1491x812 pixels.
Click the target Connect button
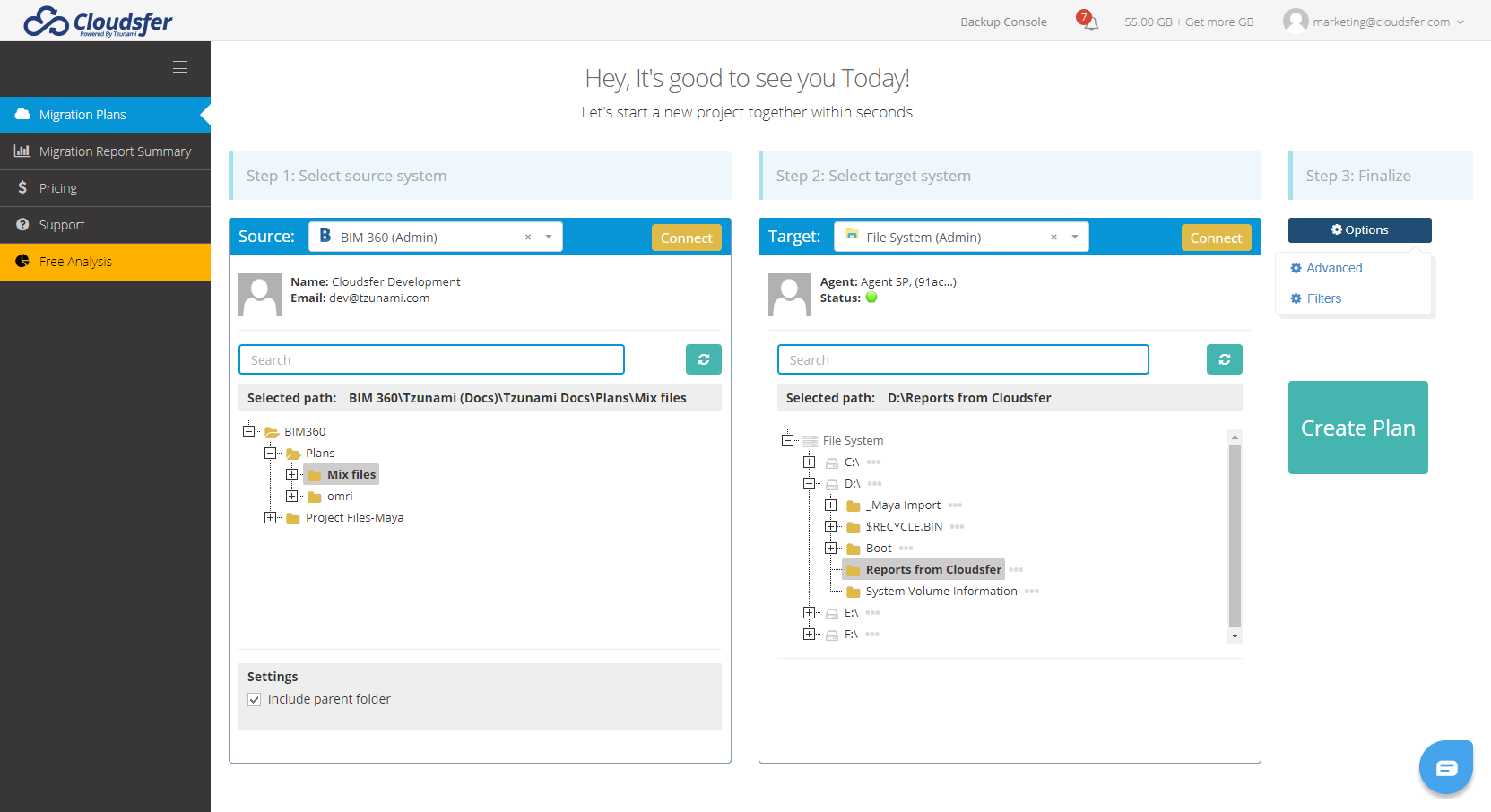[1217, 238]
